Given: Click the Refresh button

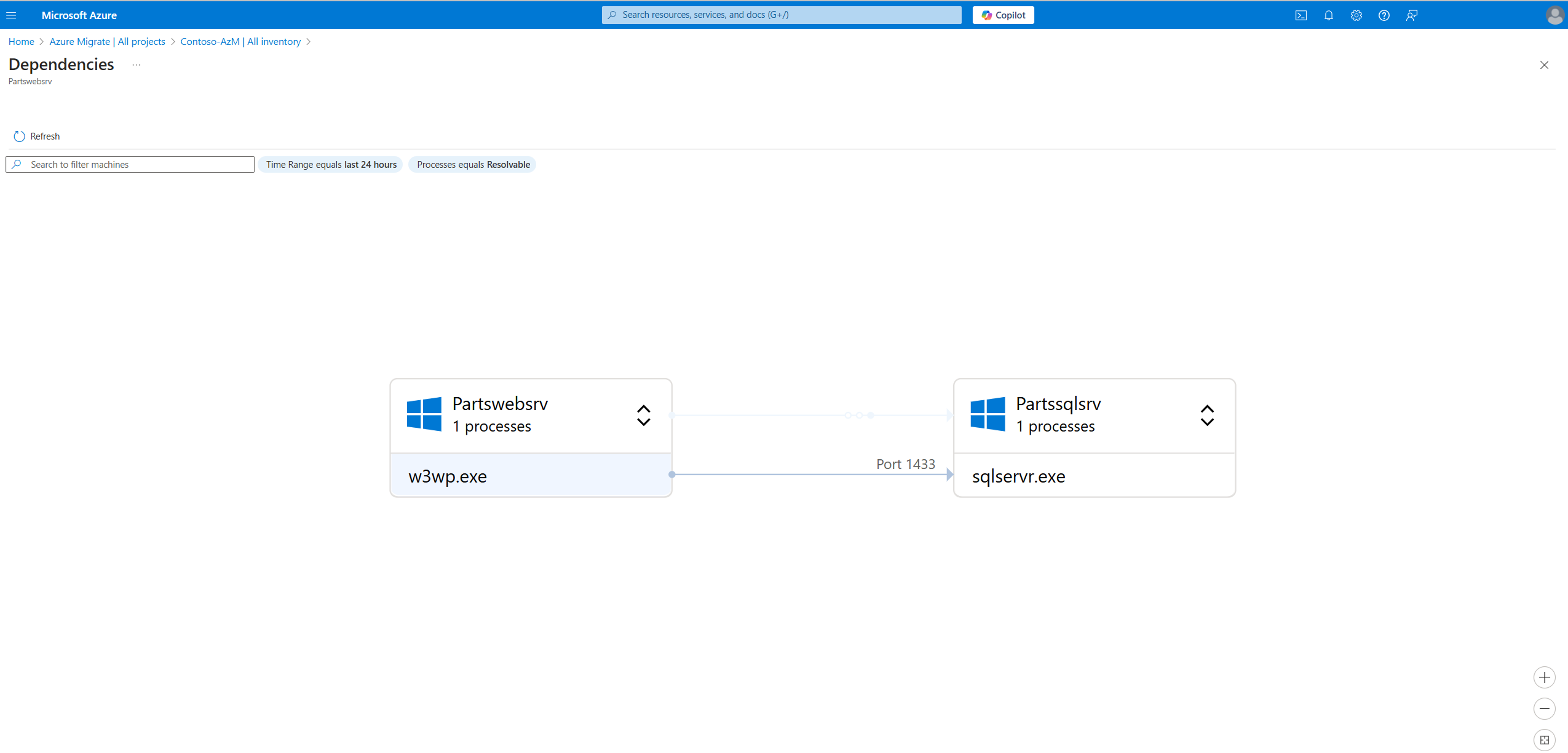Looking at the screenshot, I should click(x=36, y=136).
